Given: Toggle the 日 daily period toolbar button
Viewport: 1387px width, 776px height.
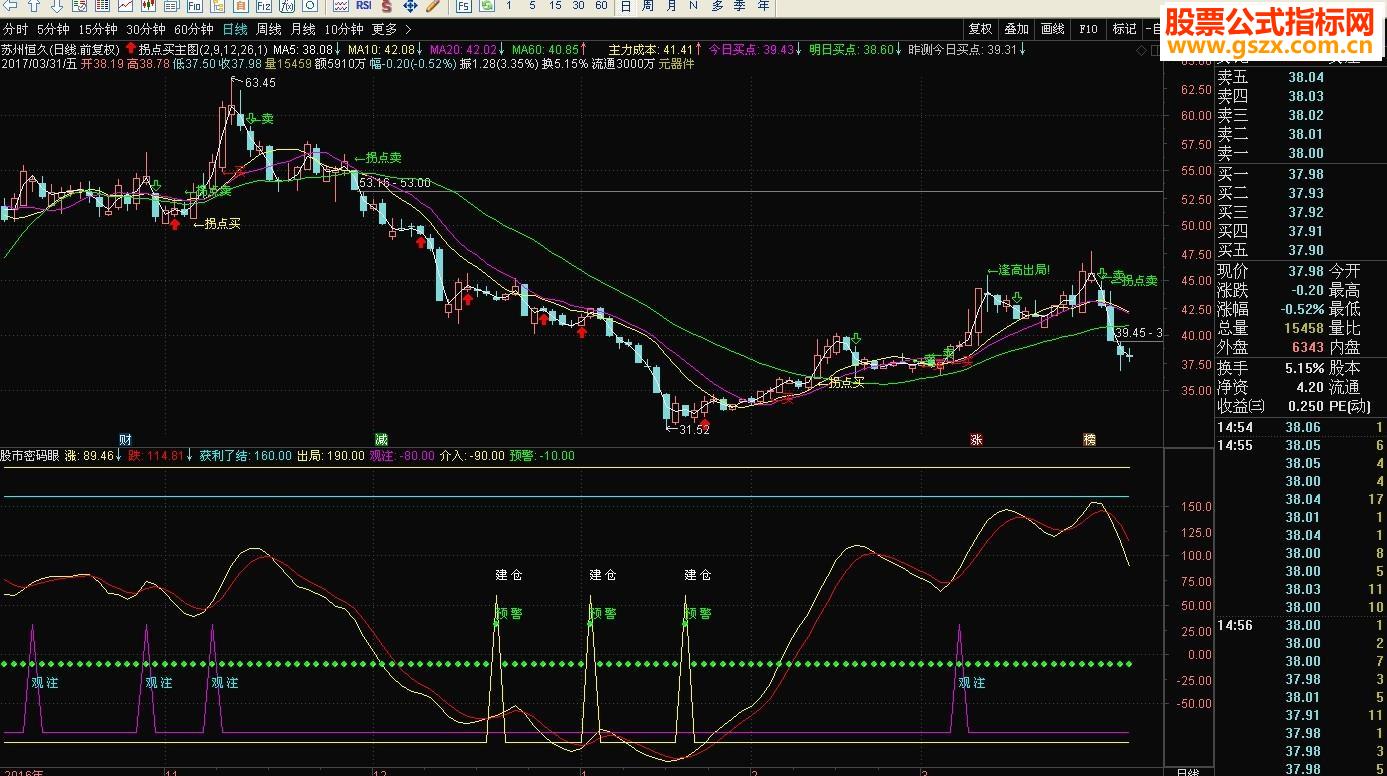Looking at the screenshot, I should pos(625,6).
